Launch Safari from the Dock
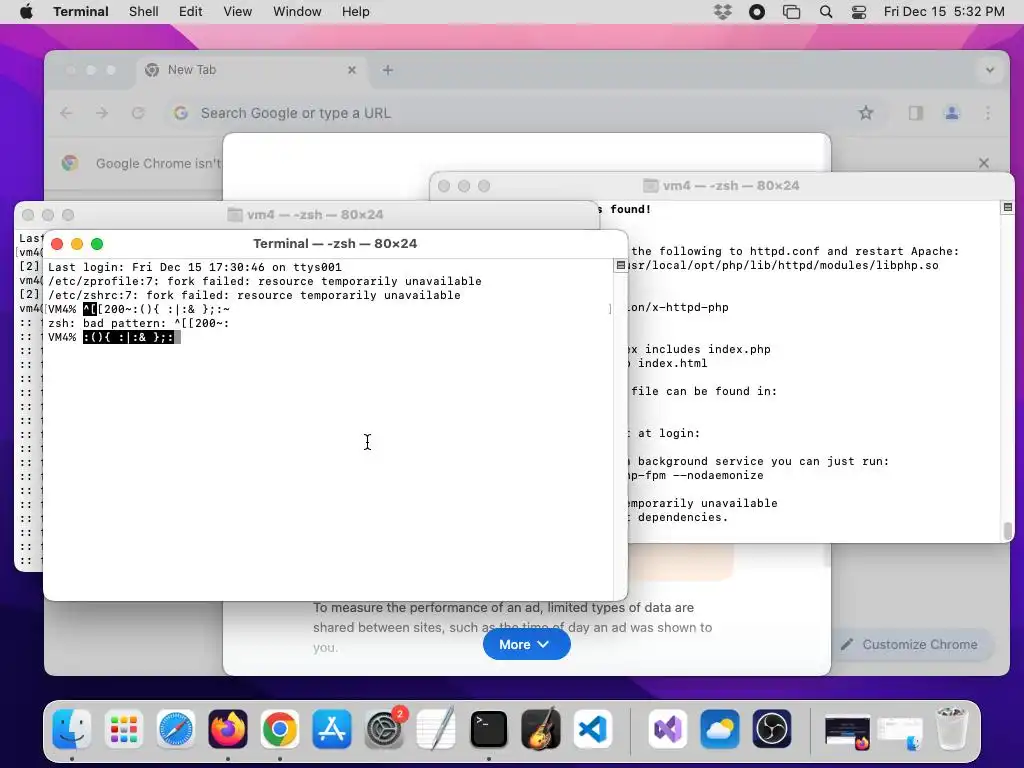1024x768 pixels. [x=176, y=729]
